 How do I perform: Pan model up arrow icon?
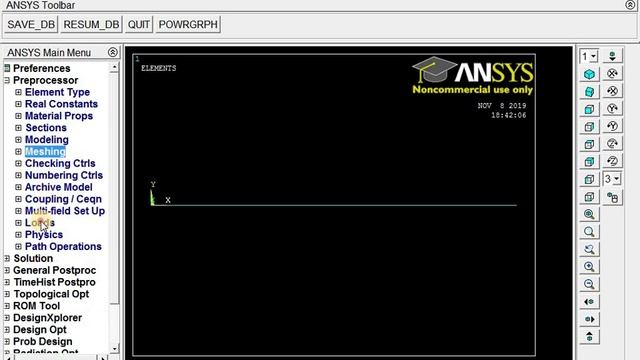pos(589,337)
